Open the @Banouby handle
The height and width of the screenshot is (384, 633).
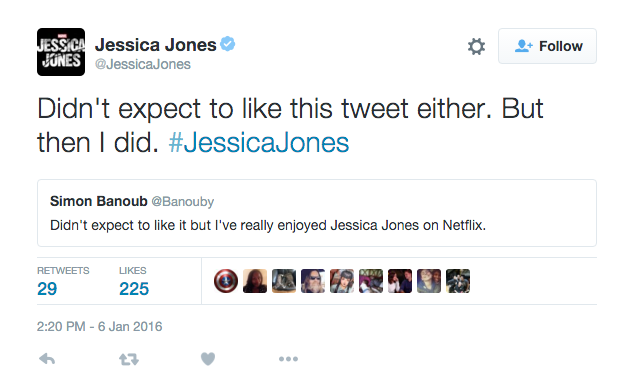182,201
